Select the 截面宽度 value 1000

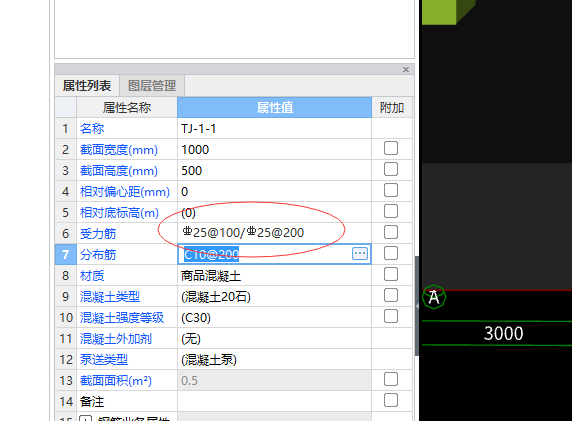point(195,150)
